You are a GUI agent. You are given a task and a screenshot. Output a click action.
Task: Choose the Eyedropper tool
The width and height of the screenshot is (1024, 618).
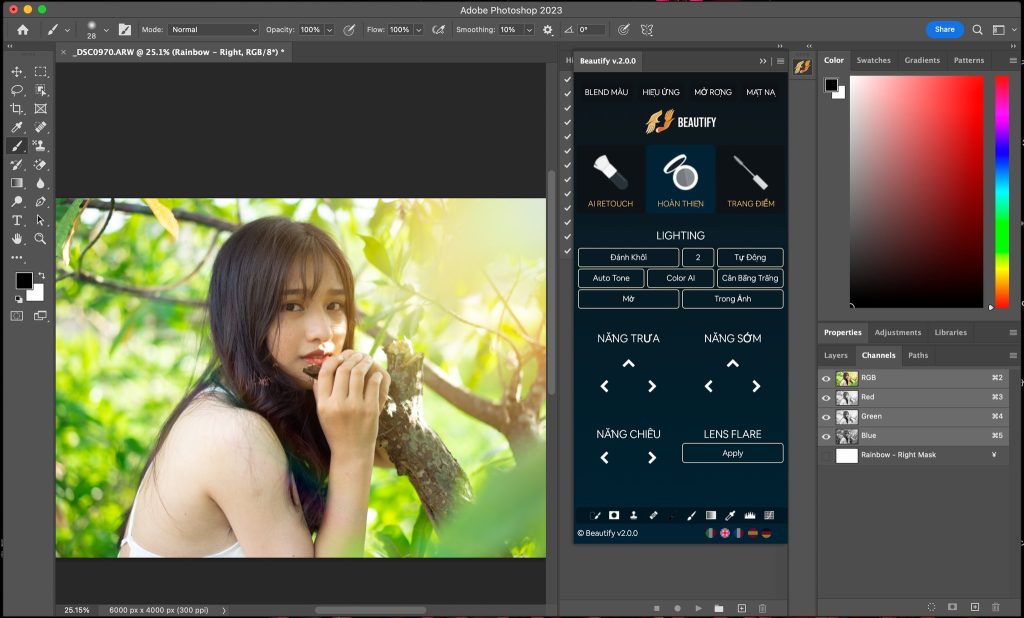tap(16, 126)
